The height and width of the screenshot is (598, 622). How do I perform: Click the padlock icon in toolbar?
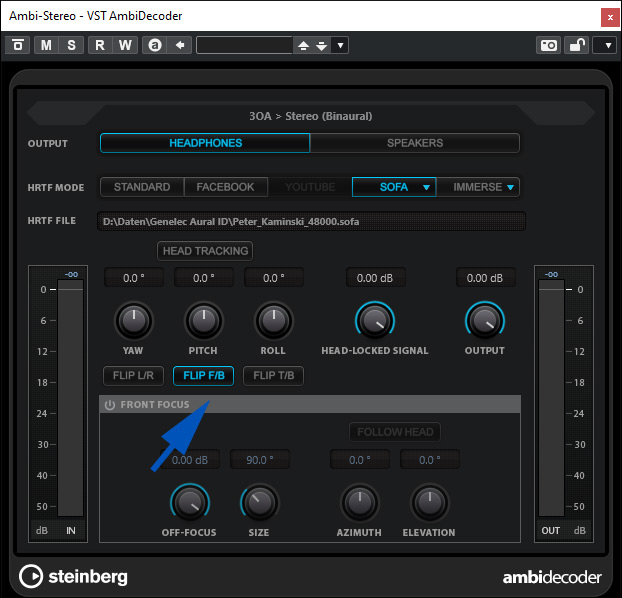pyautogui.click(x=577, y=45)
